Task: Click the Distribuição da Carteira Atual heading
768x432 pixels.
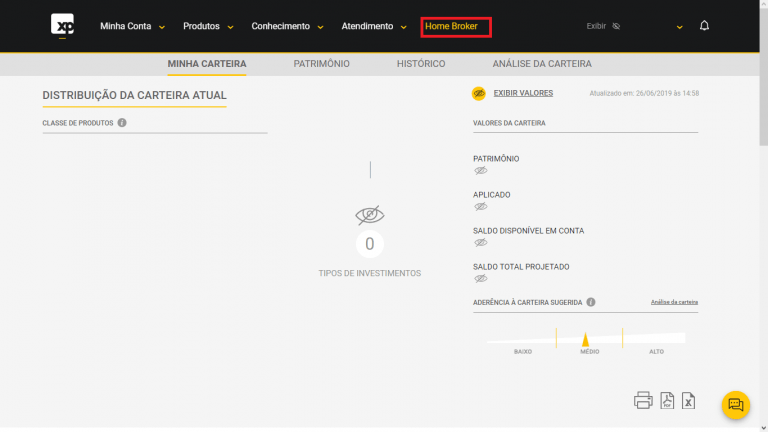Action: (x=134, y=95)
